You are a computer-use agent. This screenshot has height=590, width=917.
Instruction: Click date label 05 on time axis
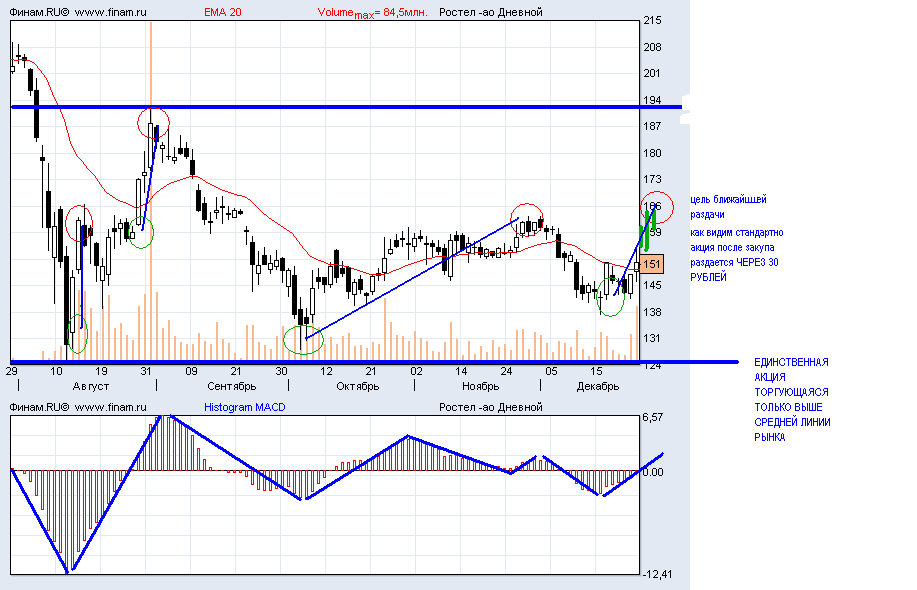[551, 371]
